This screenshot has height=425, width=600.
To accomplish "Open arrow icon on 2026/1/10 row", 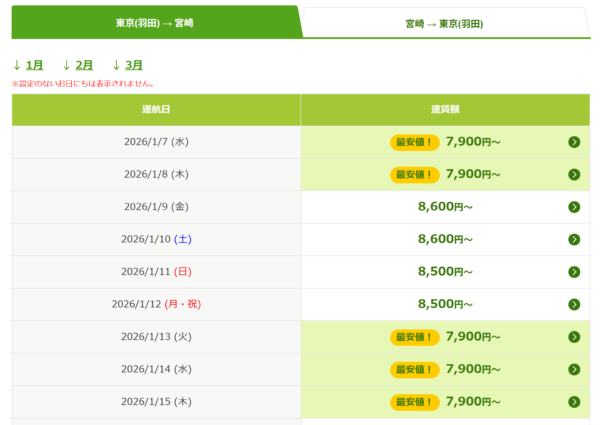I will point(574,240).
